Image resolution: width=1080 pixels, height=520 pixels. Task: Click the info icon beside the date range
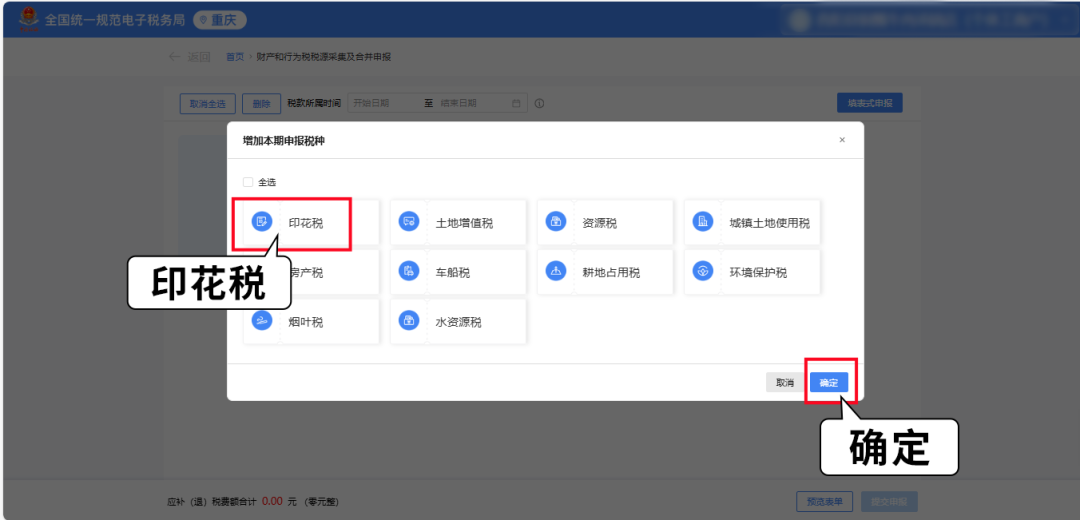point(539,103)
